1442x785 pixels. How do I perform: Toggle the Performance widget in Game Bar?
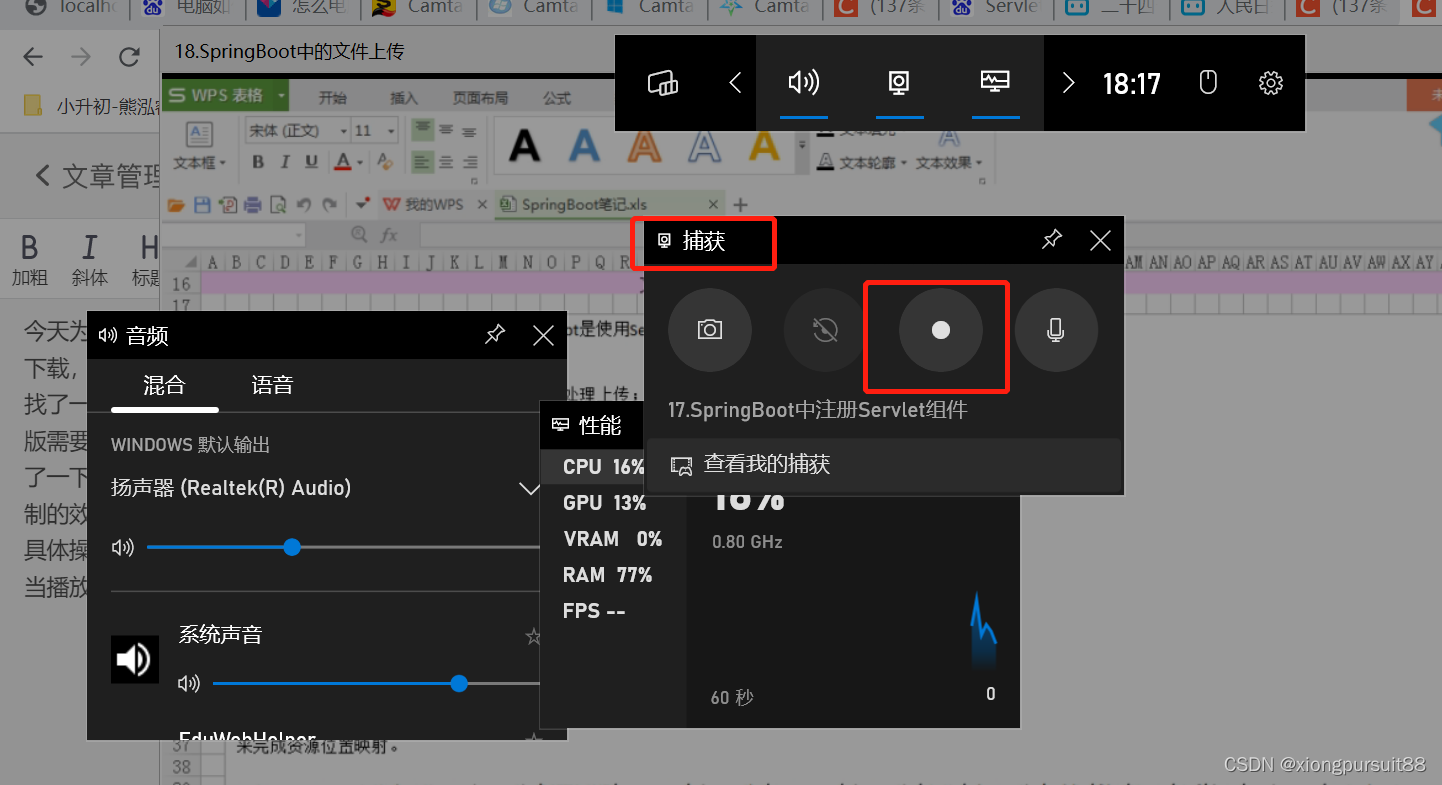[995, 83]
